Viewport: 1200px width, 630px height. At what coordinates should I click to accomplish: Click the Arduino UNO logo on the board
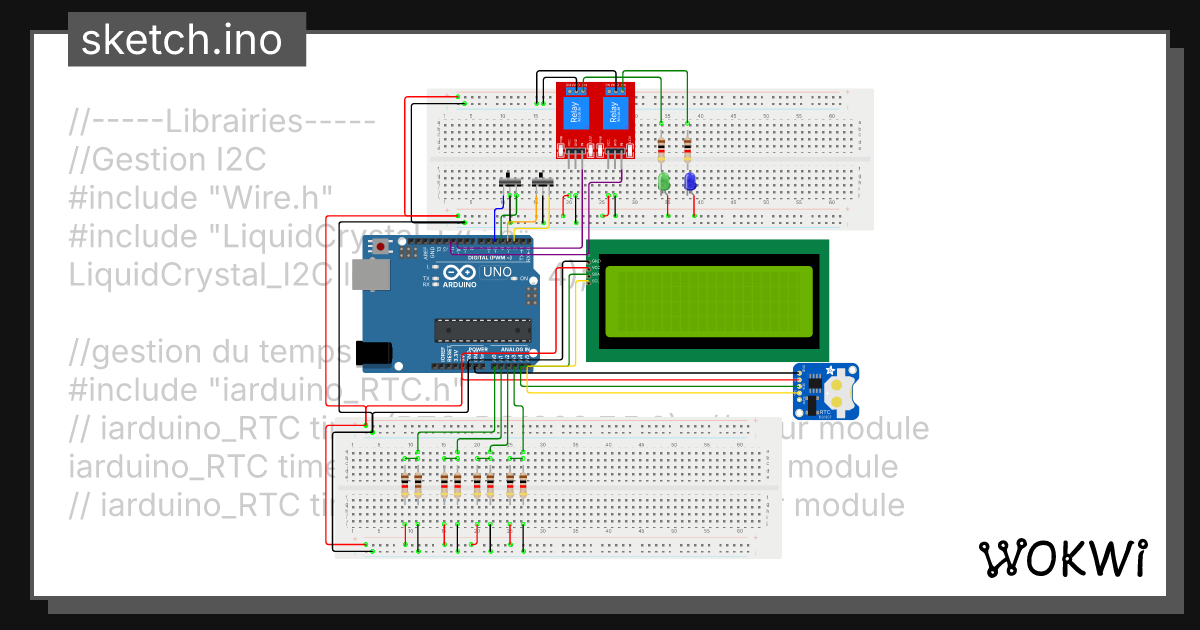point(478,275)
